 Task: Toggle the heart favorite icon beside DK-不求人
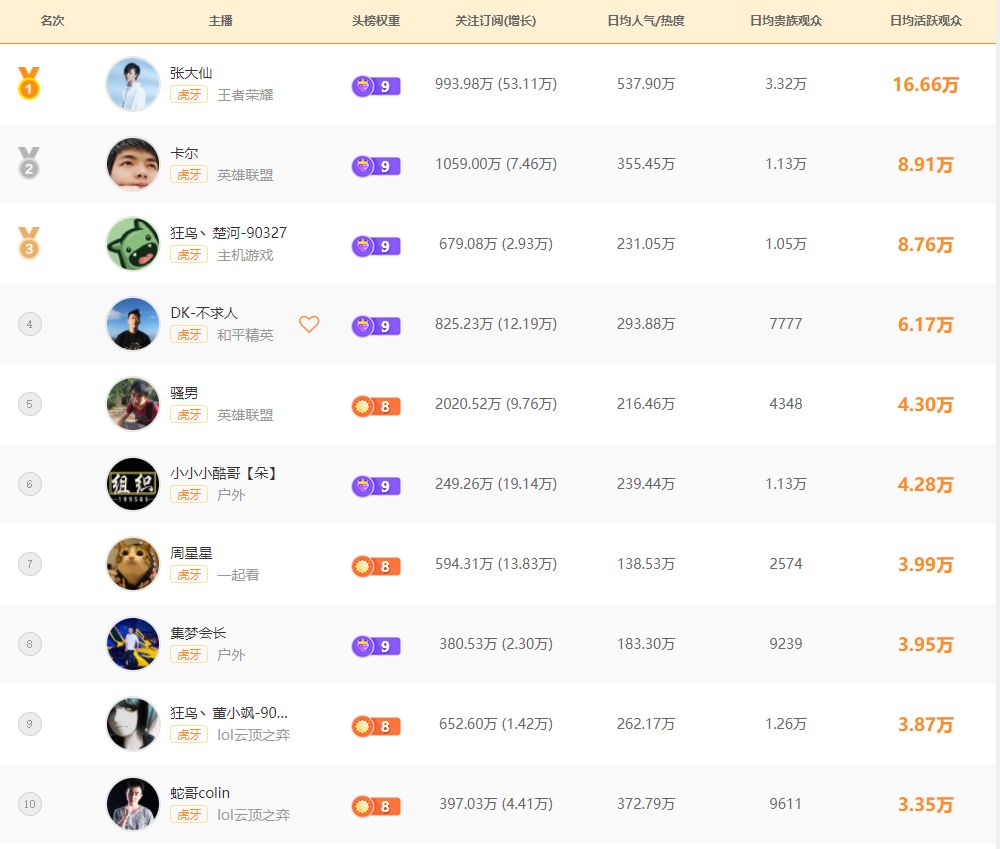coord(309,324)
